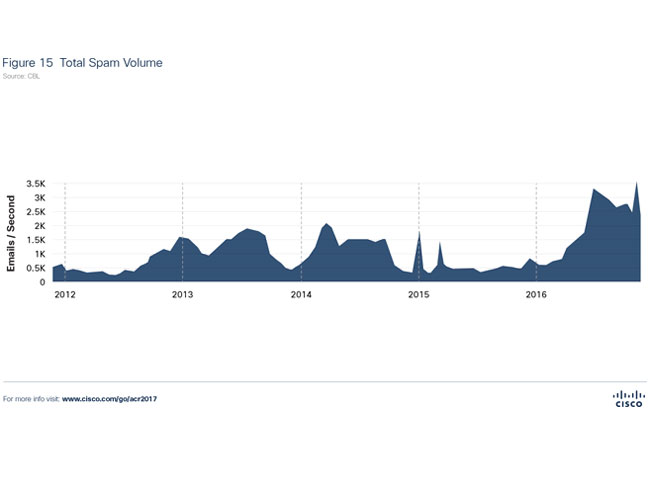This screenshot has height=487, width=650.
Task: Select the 2014 x-axis label
Action: coord(301,295)
